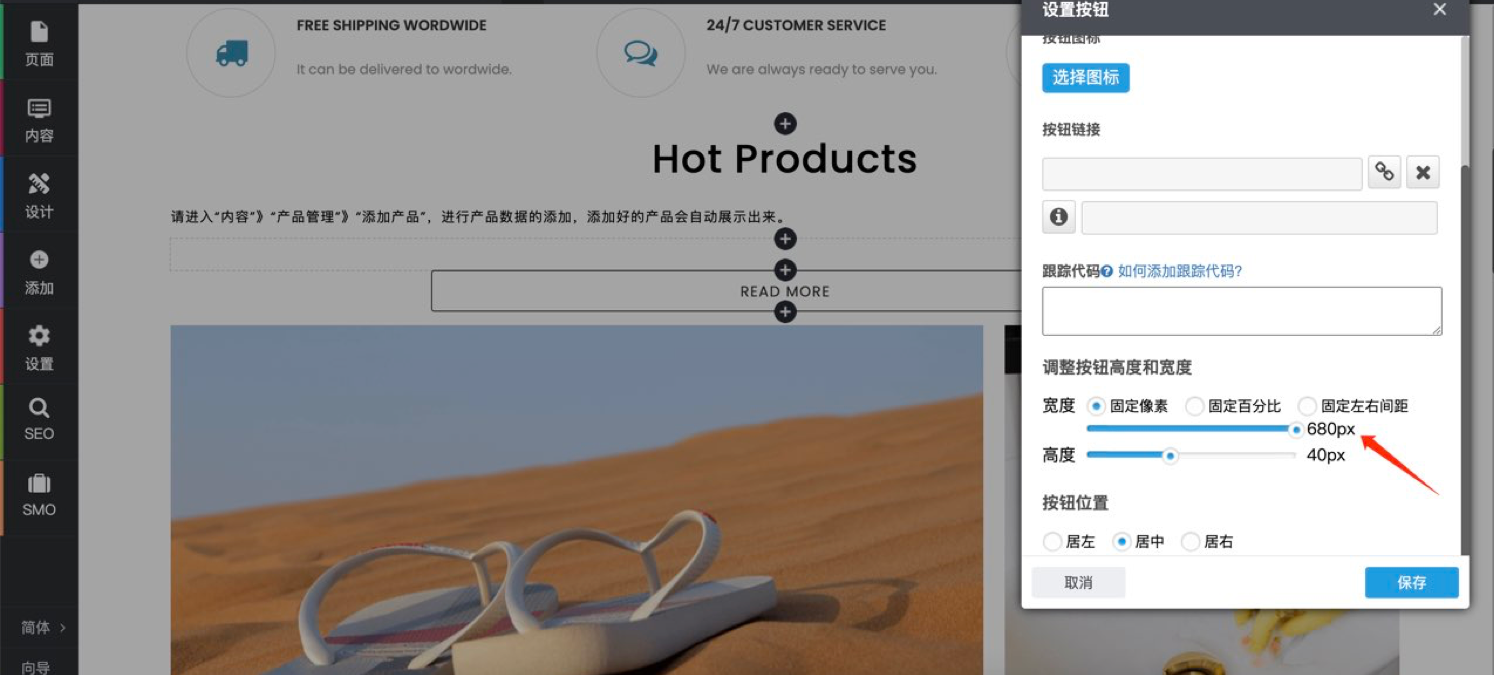This screenshot has height=675, width=1494.
Task: Click the chain link icon beside button link field
Action: tap(1384, 173)
